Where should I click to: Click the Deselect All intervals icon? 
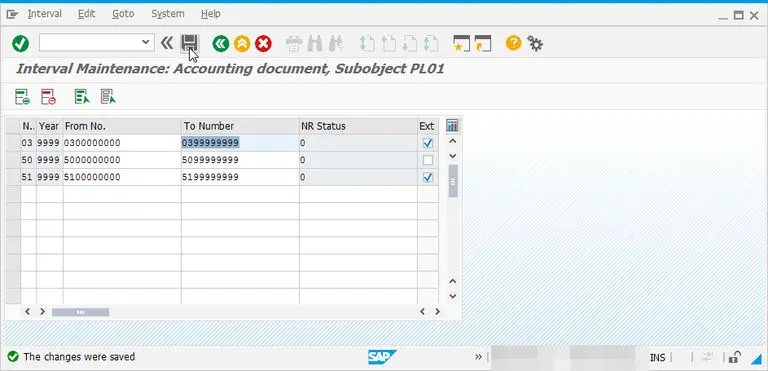tap(108, 97)
